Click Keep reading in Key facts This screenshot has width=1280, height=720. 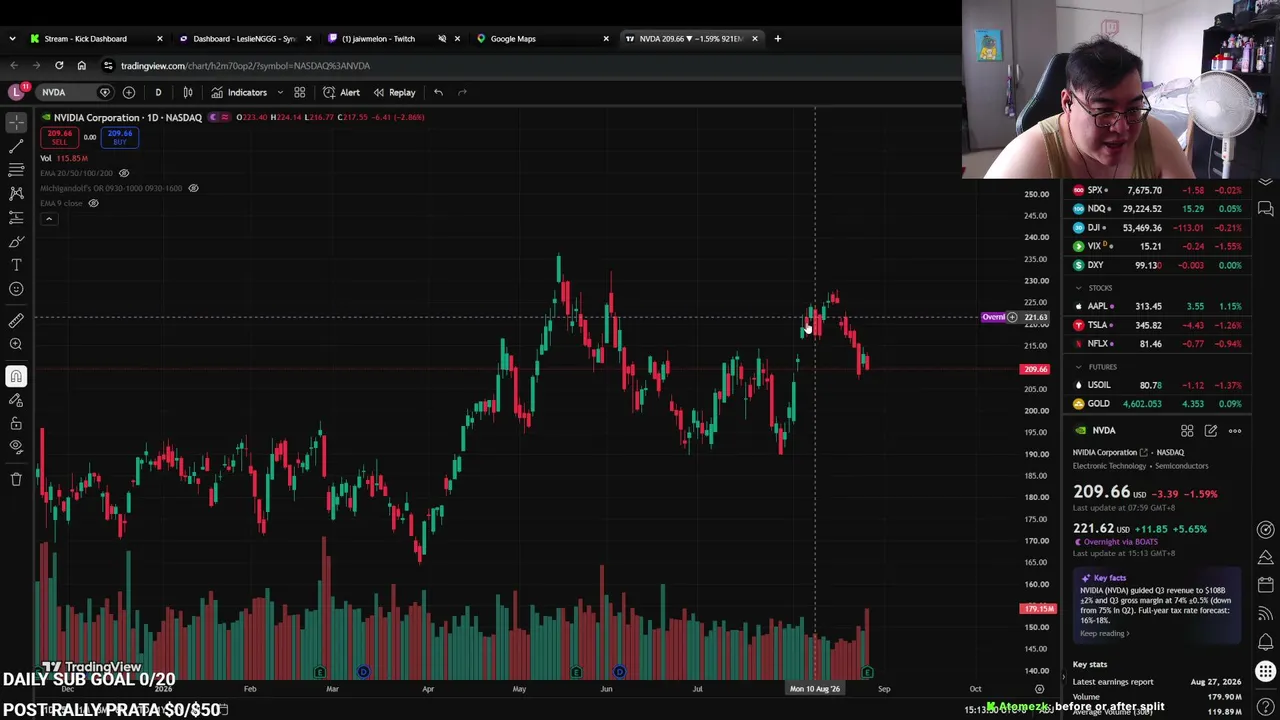coord(1105,633)
